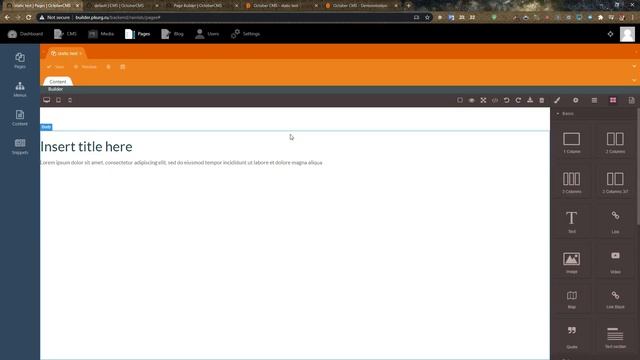Save the static page

click(56, 67)
